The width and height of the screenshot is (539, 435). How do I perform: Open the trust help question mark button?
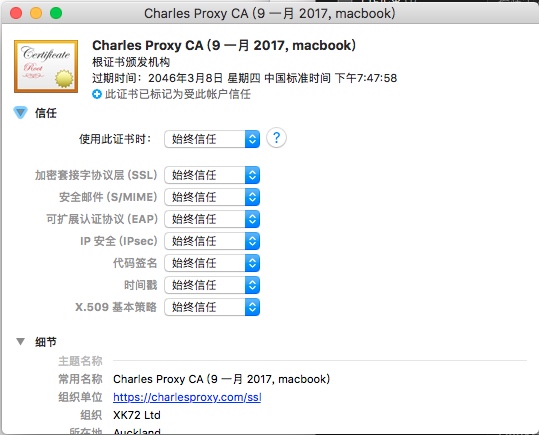point(276,138)
